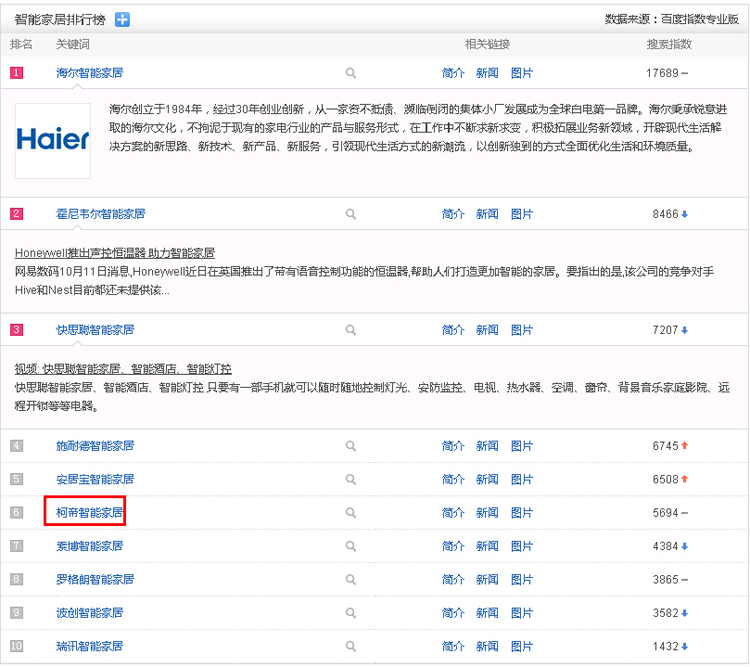The height and width of the screenshot is (667, 750).
Task: Click the rank 1 badge
Action: (x=16, y=73)
